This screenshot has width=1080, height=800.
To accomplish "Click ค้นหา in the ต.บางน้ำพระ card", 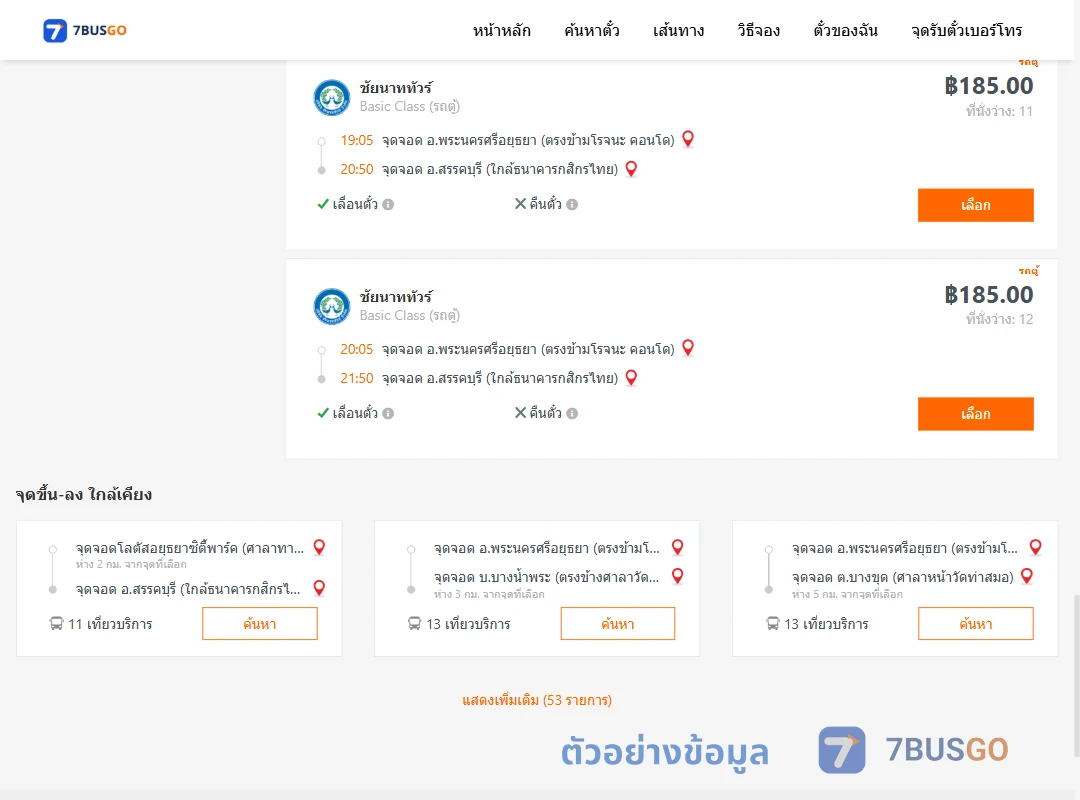I will tap(618, 624).
